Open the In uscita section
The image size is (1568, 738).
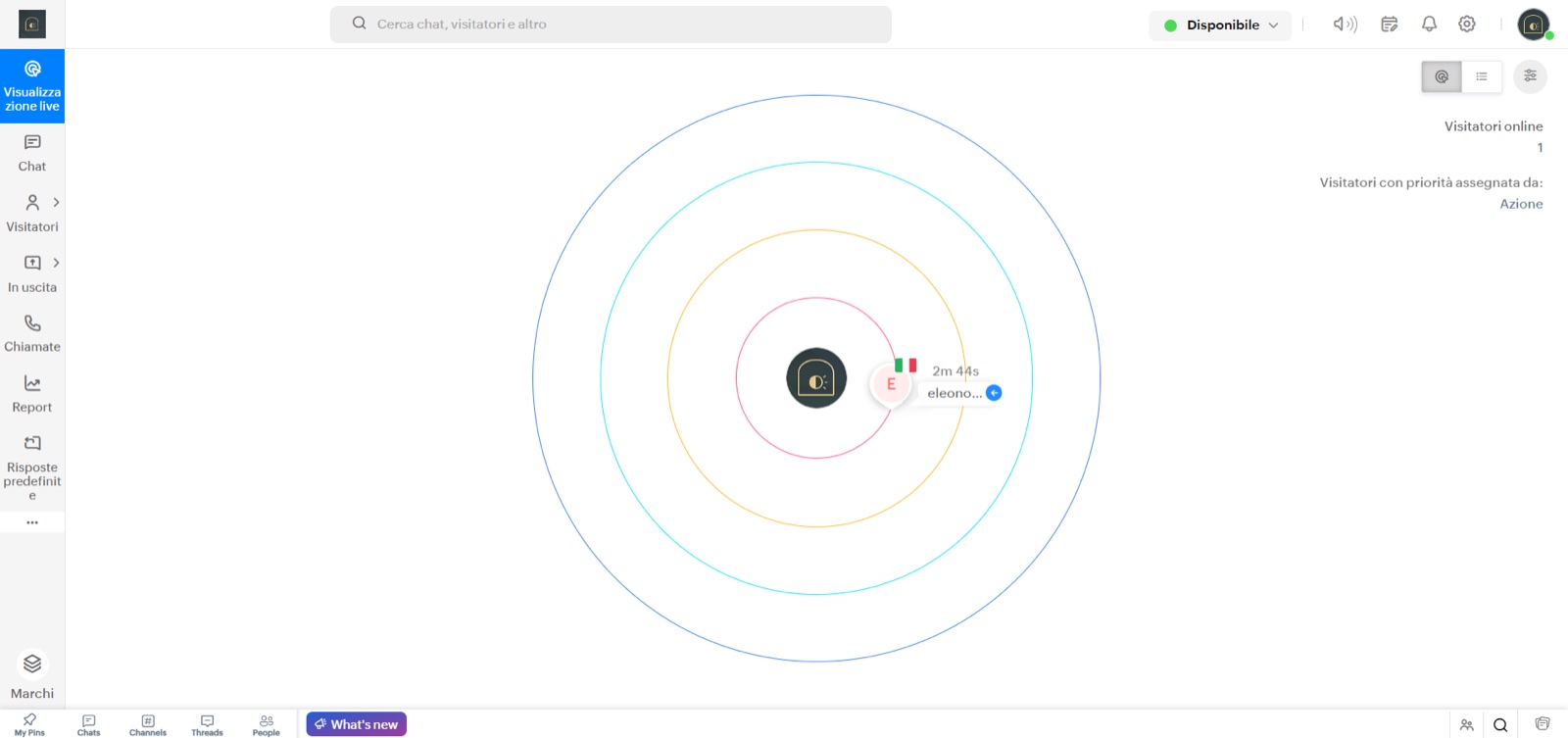click(32, 274)
